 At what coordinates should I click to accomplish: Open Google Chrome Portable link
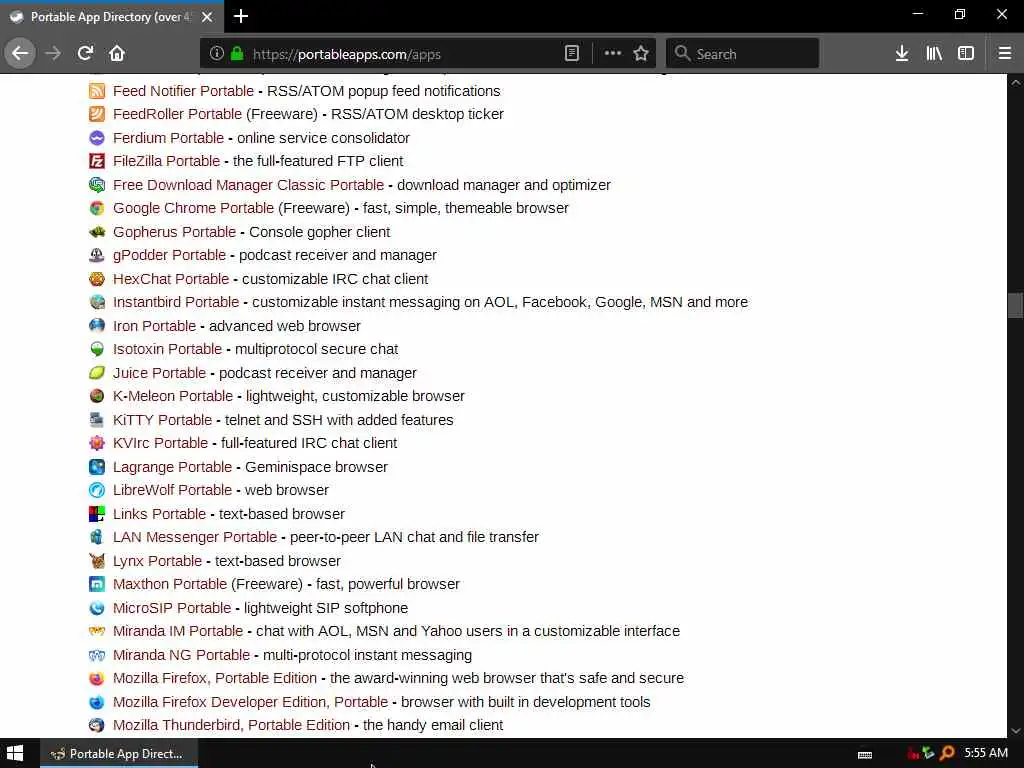[x=193, y=208]
